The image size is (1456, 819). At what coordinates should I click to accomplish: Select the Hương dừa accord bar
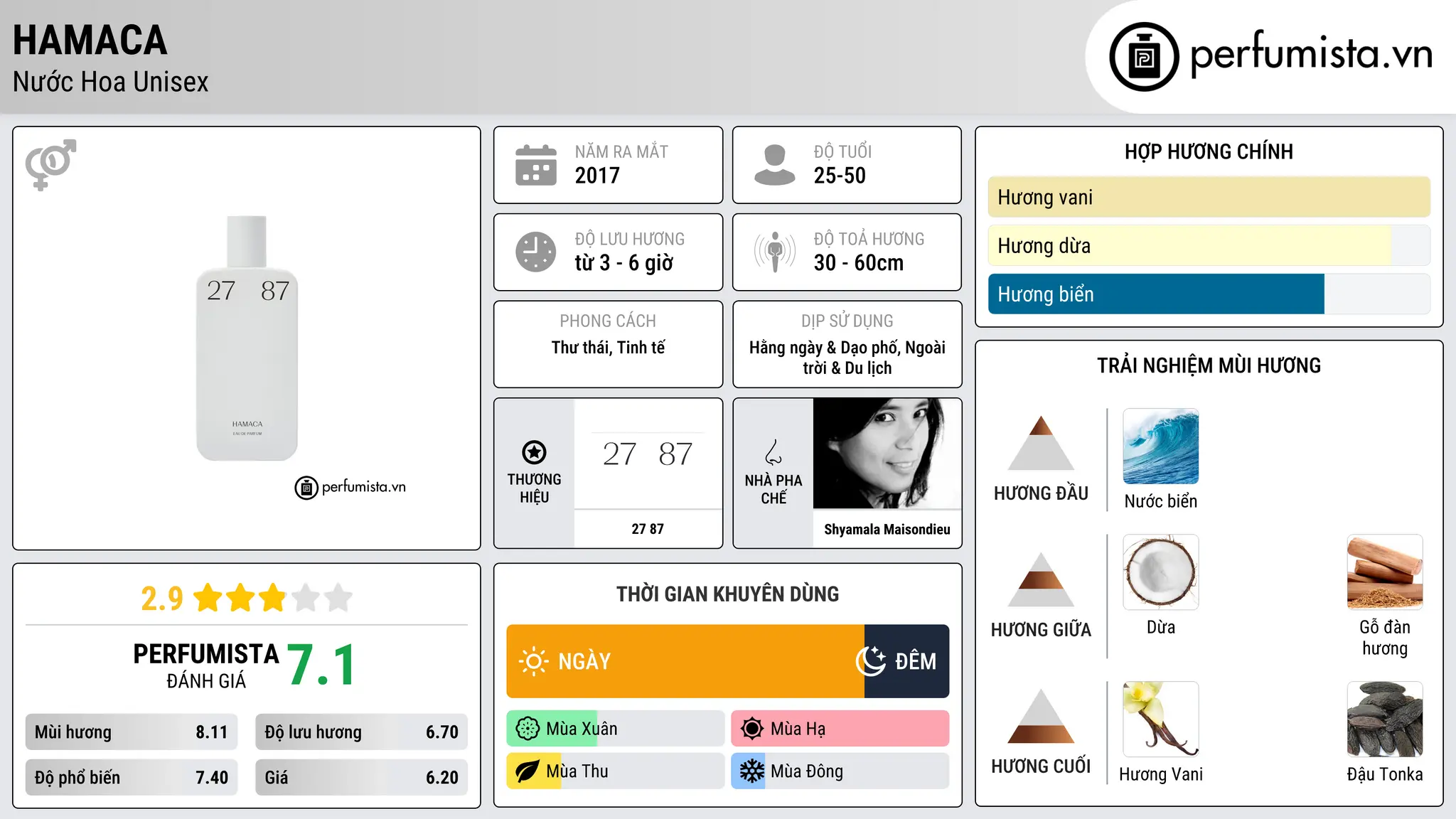pyautogui.click(x=1209, y=245)
